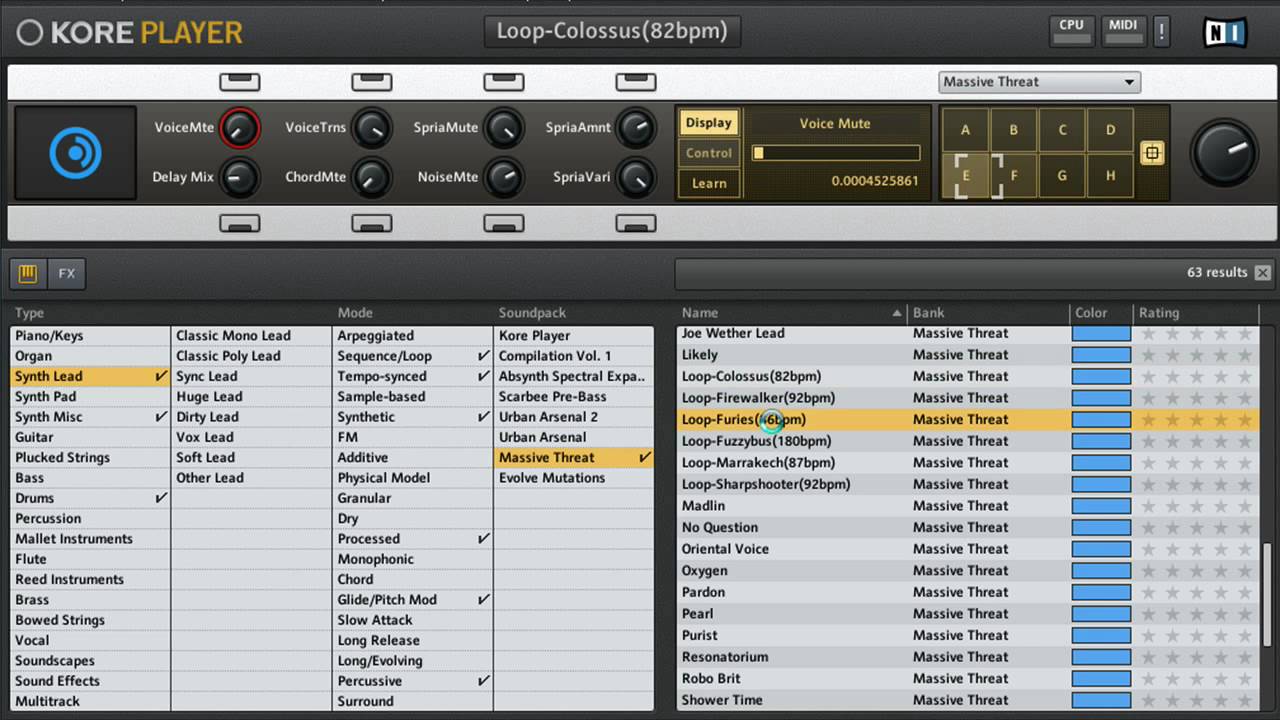Click the VoiceMte knob

click(x=239, y=128)
